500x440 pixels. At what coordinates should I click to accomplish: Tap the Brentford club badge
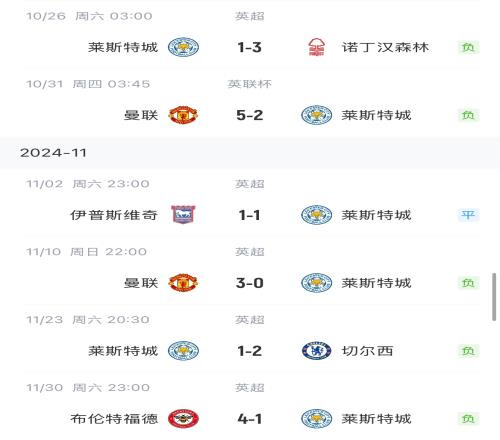click(x=183, y=419)
